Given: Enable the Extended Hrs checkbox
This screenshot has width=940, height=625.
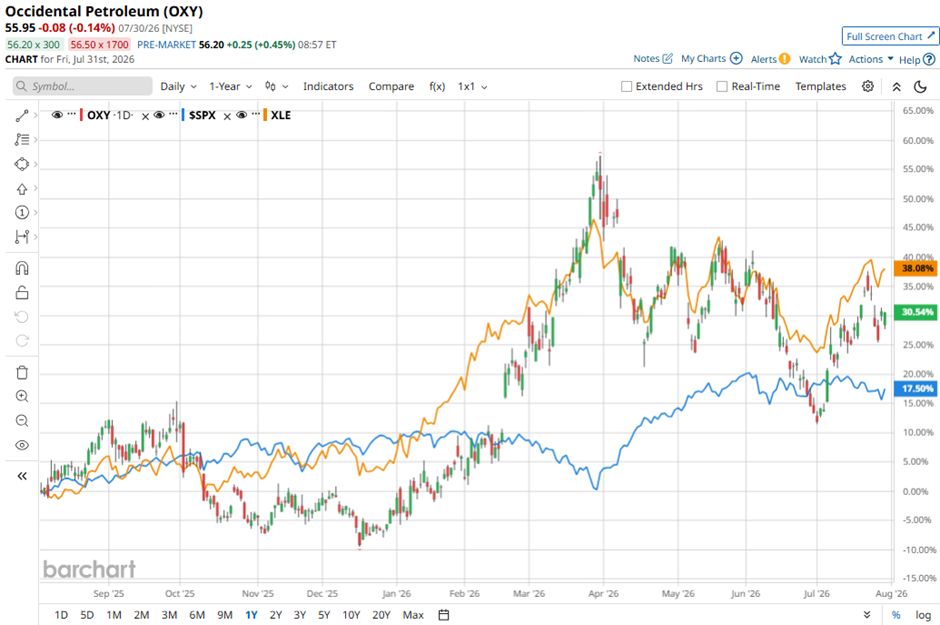Looking at the screenshot, I should pos(626,86).
